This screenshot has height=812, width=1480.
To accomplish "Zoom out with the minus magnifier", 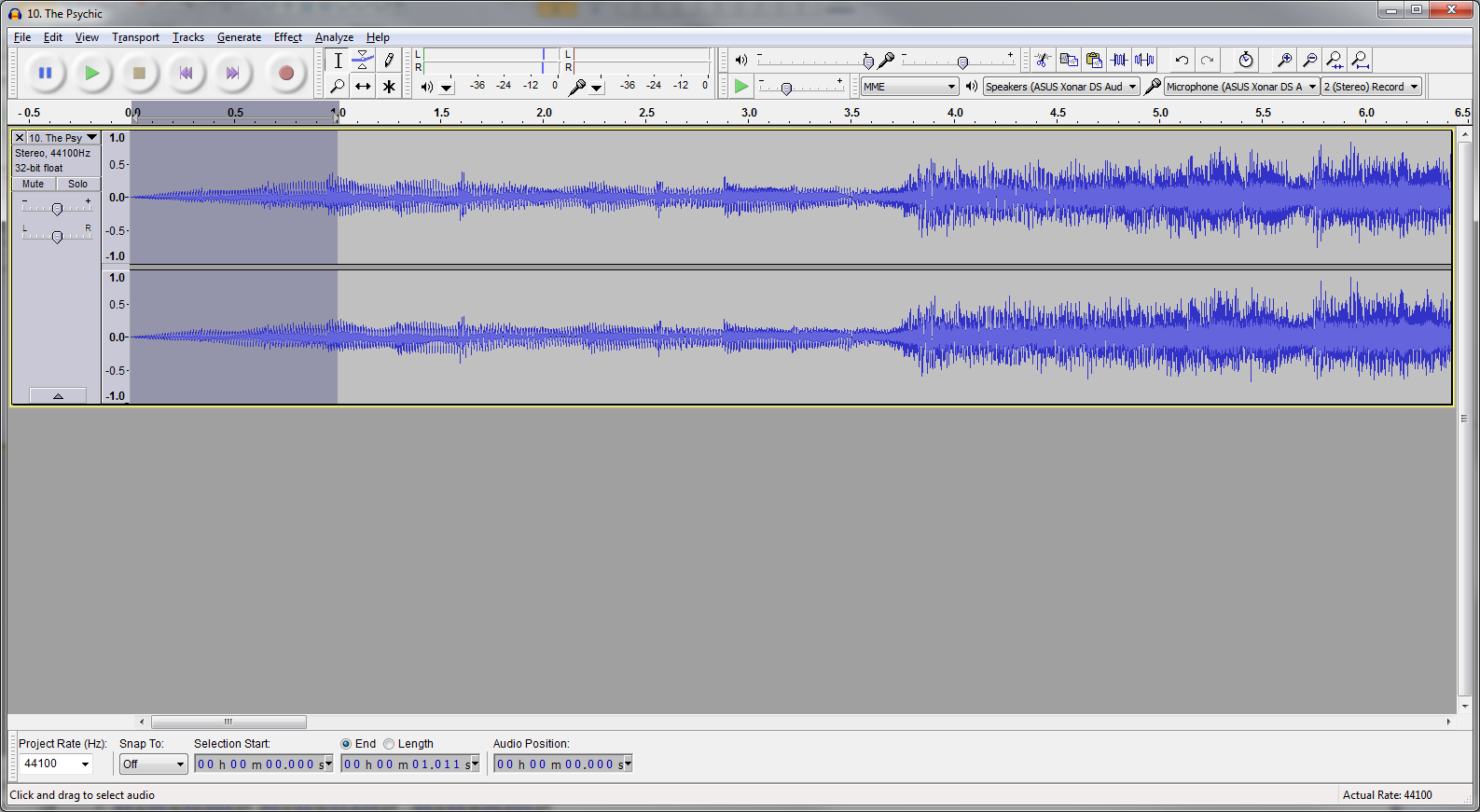I will click(x=1309, y=60).
